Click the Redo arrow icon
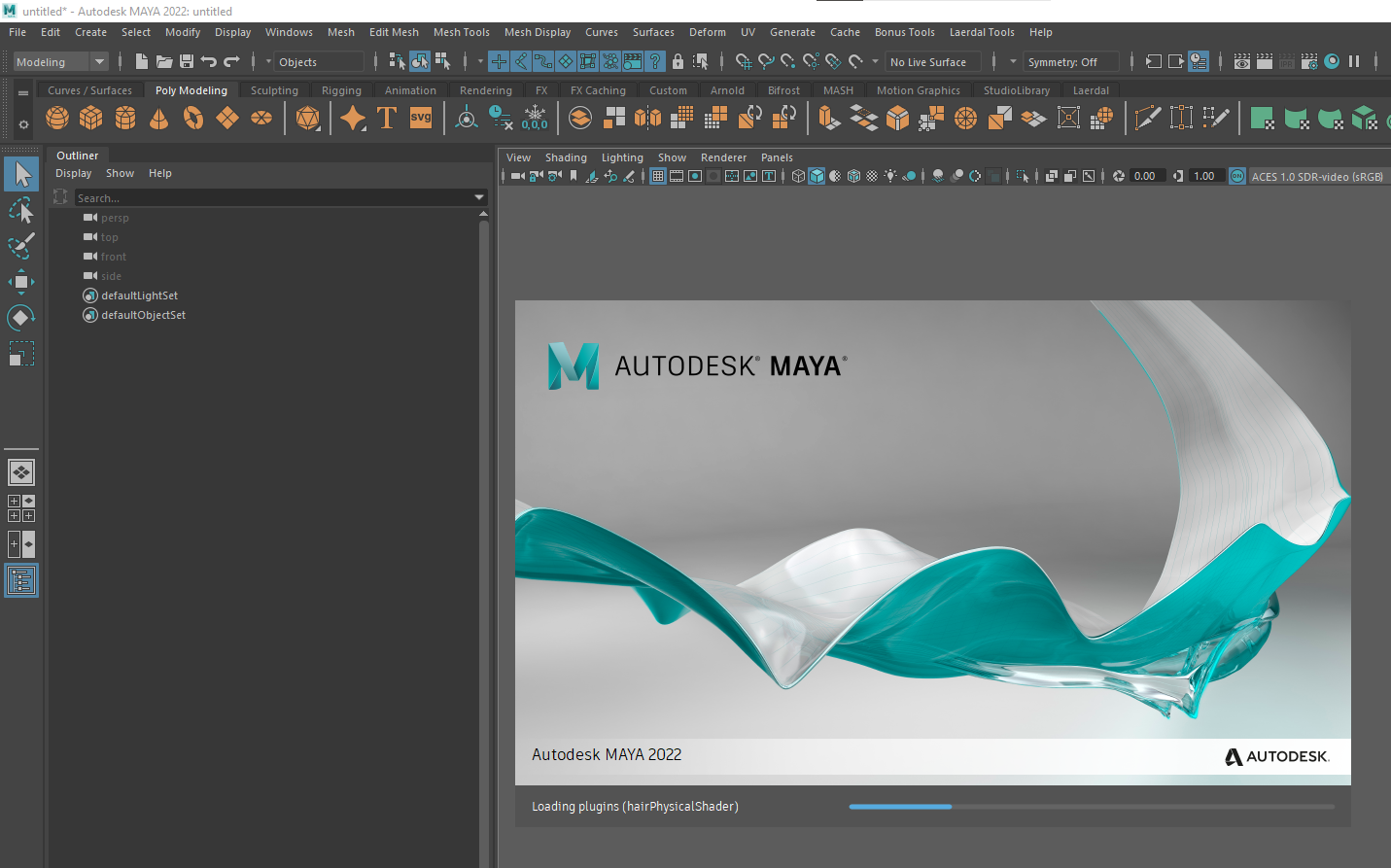 click(231, 61)
